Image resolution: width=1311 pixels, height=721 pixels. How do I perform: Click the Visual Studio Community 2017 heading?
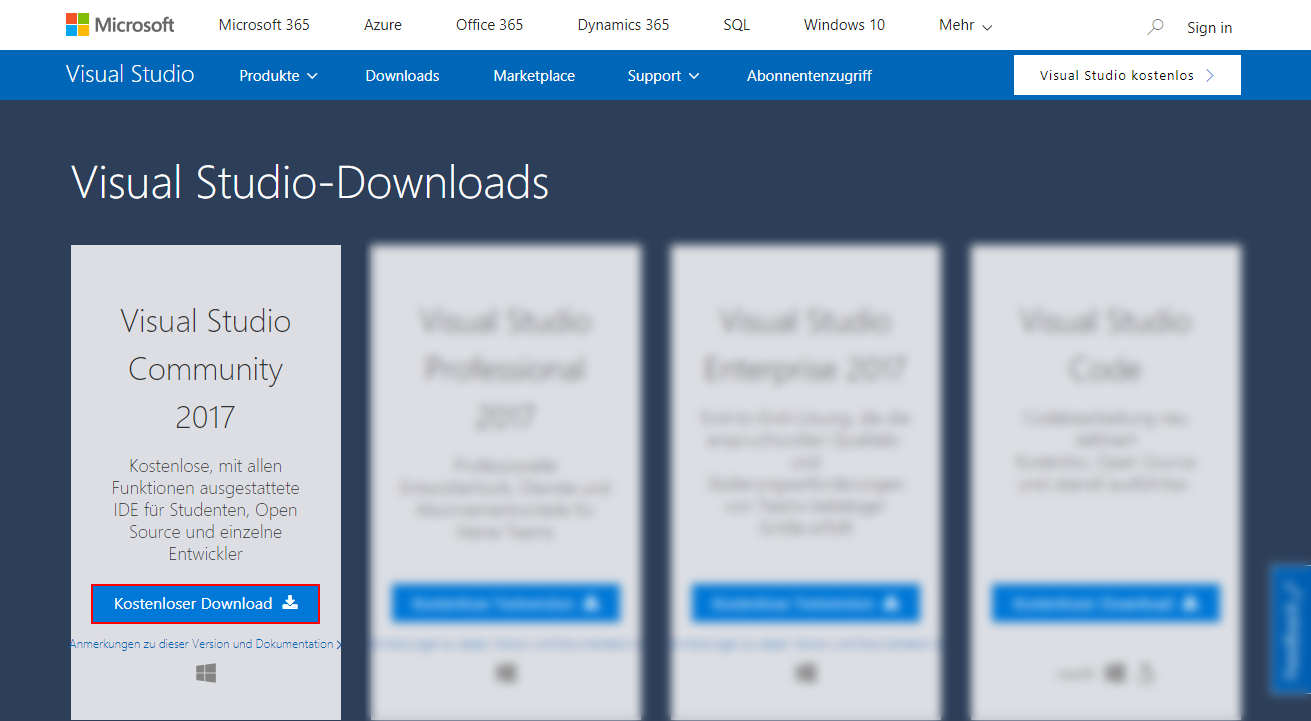coord(205,368)
